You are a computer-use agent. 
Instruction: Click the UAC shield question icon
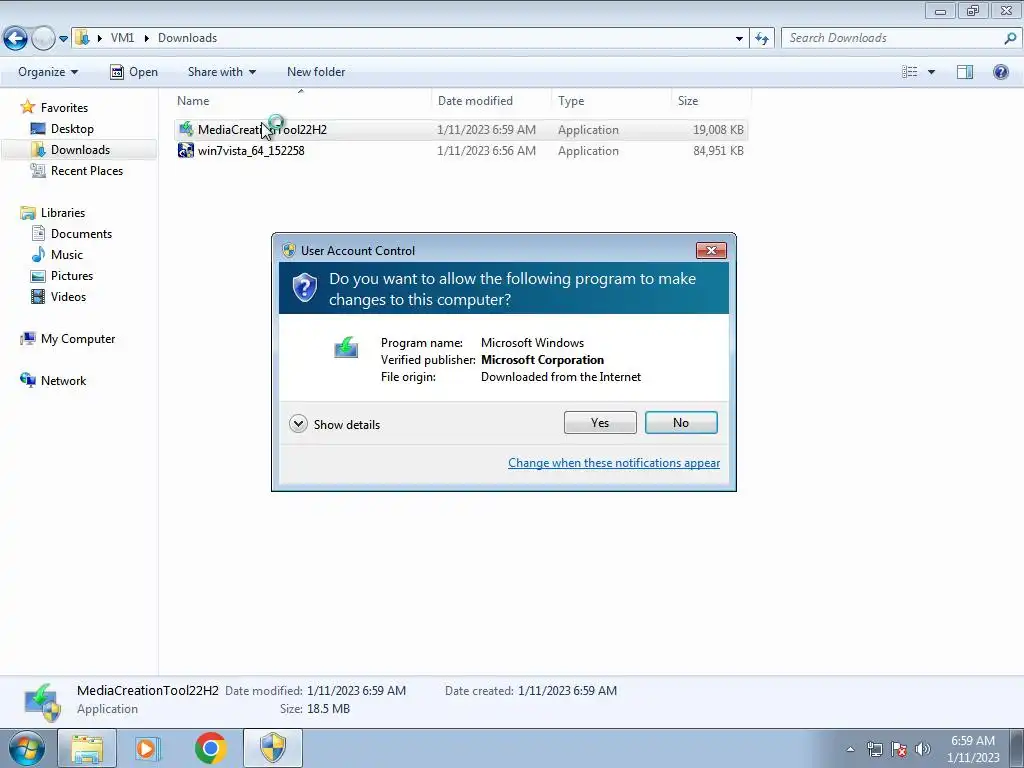click(x=304, y=287)
